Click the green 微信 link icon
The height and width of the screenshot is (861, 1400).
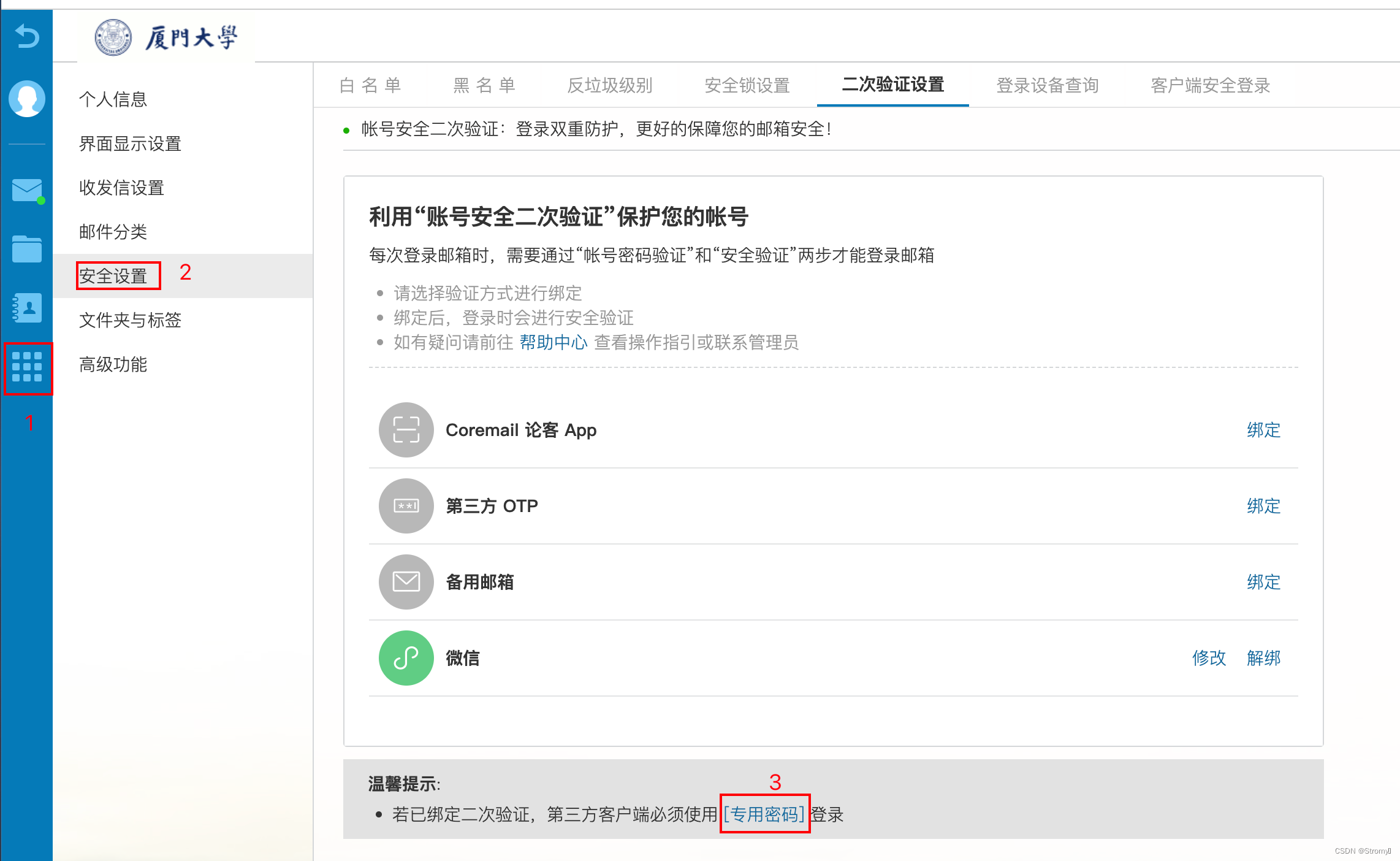click(x=406, y=658)
